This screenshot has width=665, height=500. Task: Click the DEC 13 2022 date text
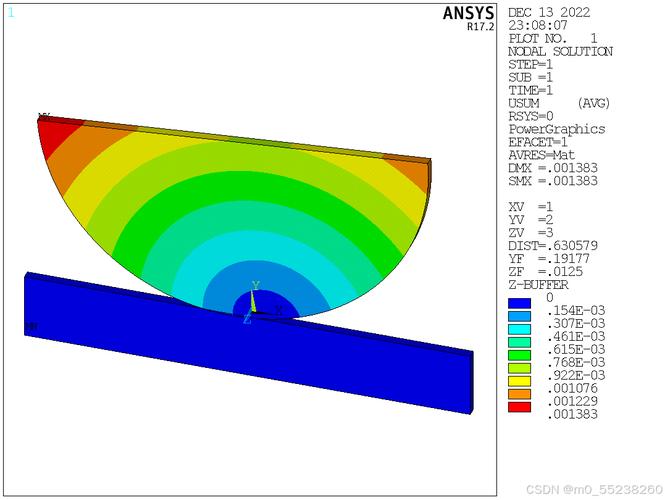tap(549, 12)
